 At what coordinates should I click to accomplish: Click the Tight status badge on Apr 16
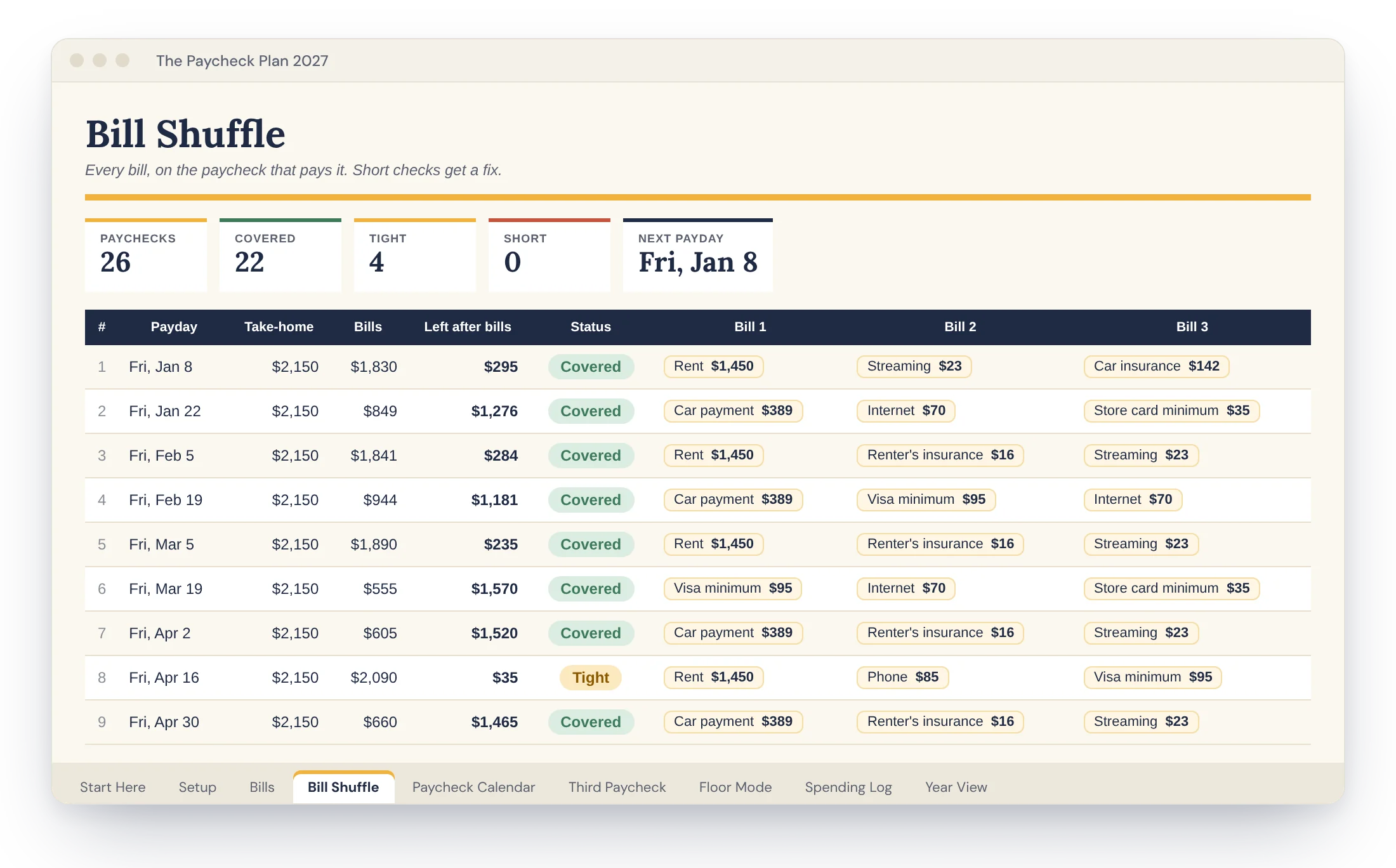point(590,678)
